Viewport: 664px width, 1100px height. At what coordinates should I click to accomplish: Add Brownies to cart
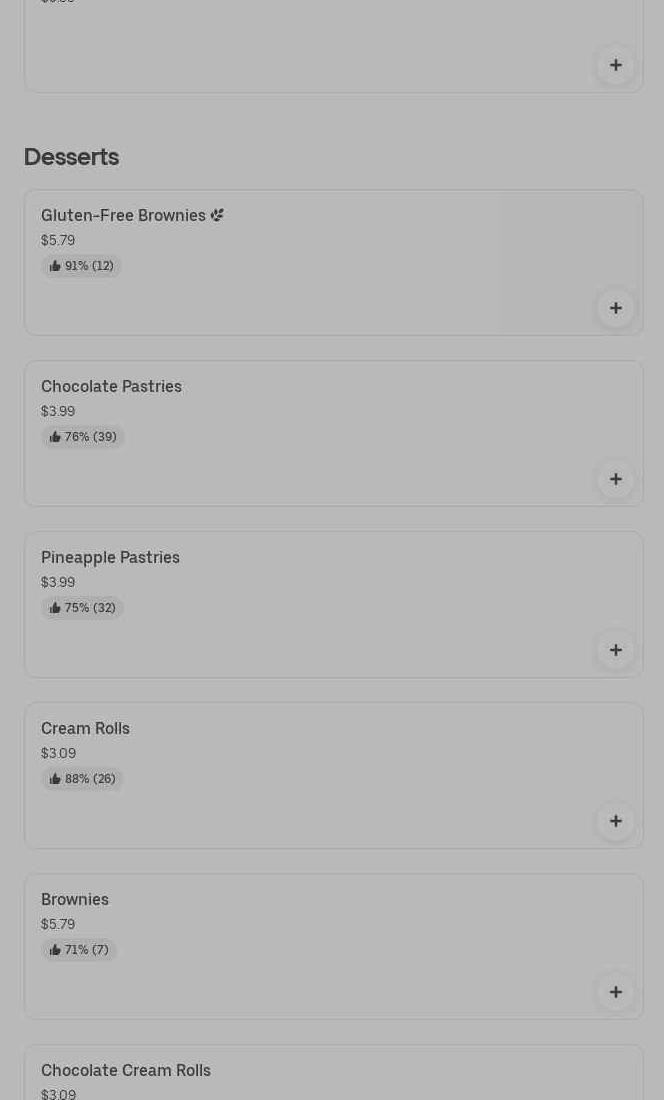pos(615,992)
